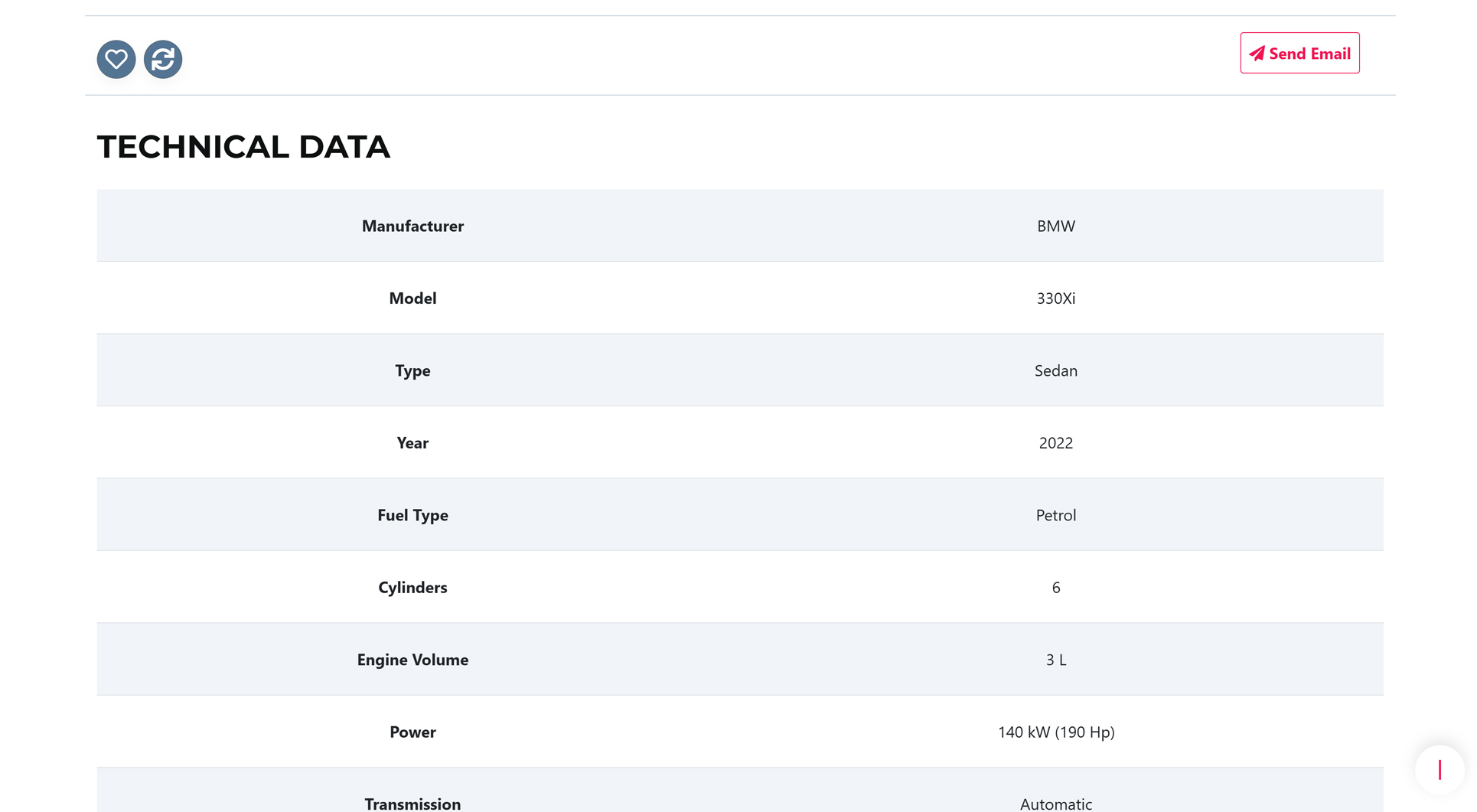Select the Manufacturer label cell
The width and height of the screenshot is (1477, 812).
pyautogui.click(x=412, y=226)
